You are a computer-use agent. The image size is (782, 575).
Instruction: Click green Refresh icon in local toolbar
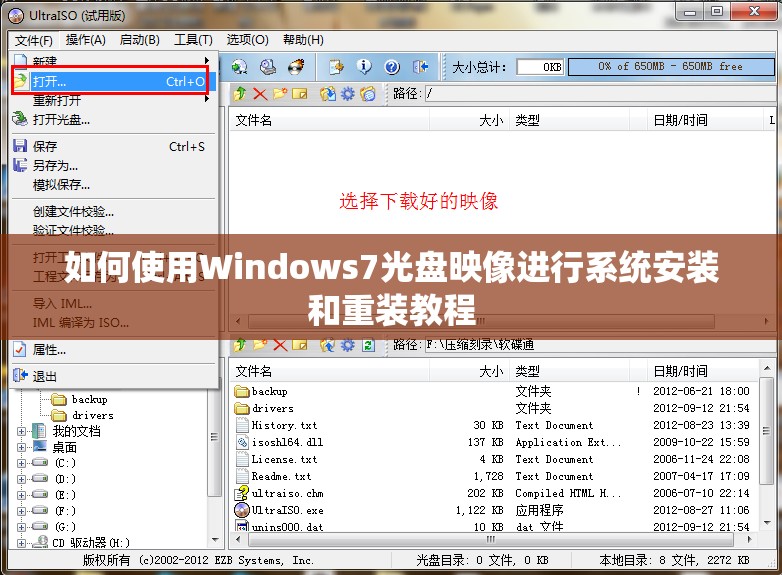tap(369, 345)
